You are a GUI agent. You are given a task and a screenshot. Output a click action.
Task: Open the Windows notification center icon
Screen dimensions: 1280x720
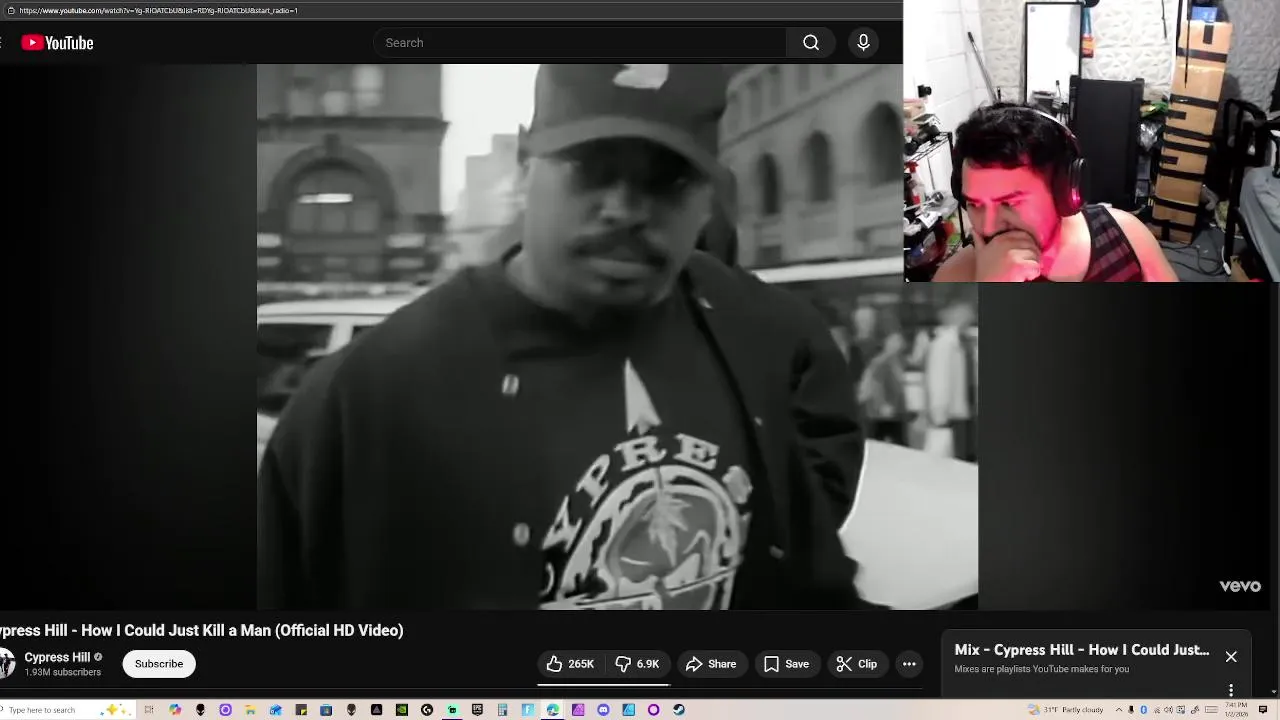(1263, 710)
